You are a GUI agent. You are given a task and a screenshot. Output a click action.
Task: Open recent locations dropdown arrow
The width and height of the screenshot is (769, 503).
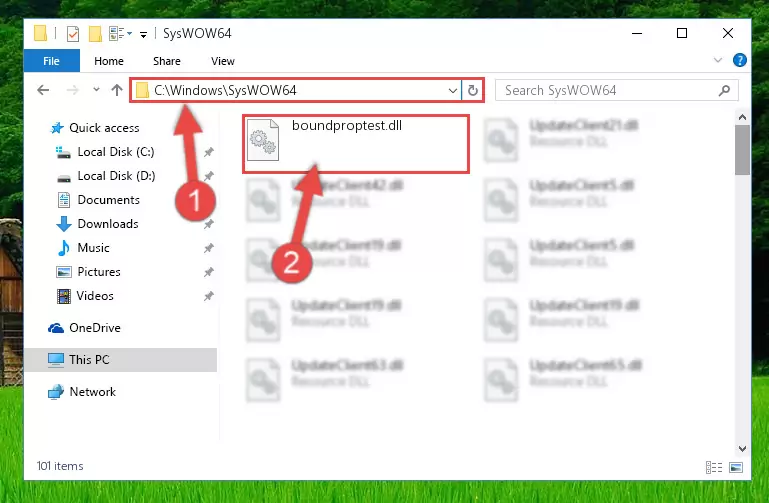point(96,90)
